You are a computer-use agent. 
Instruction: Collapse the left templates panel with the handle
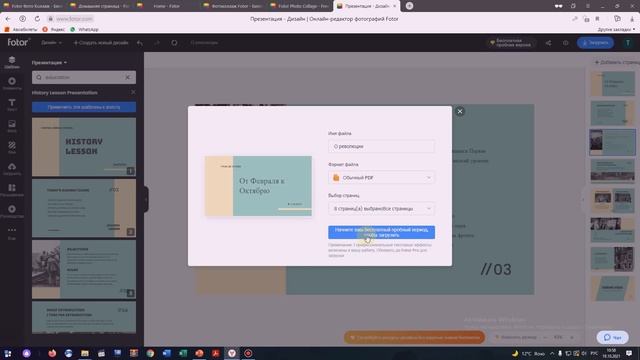(x=146, y=199)
